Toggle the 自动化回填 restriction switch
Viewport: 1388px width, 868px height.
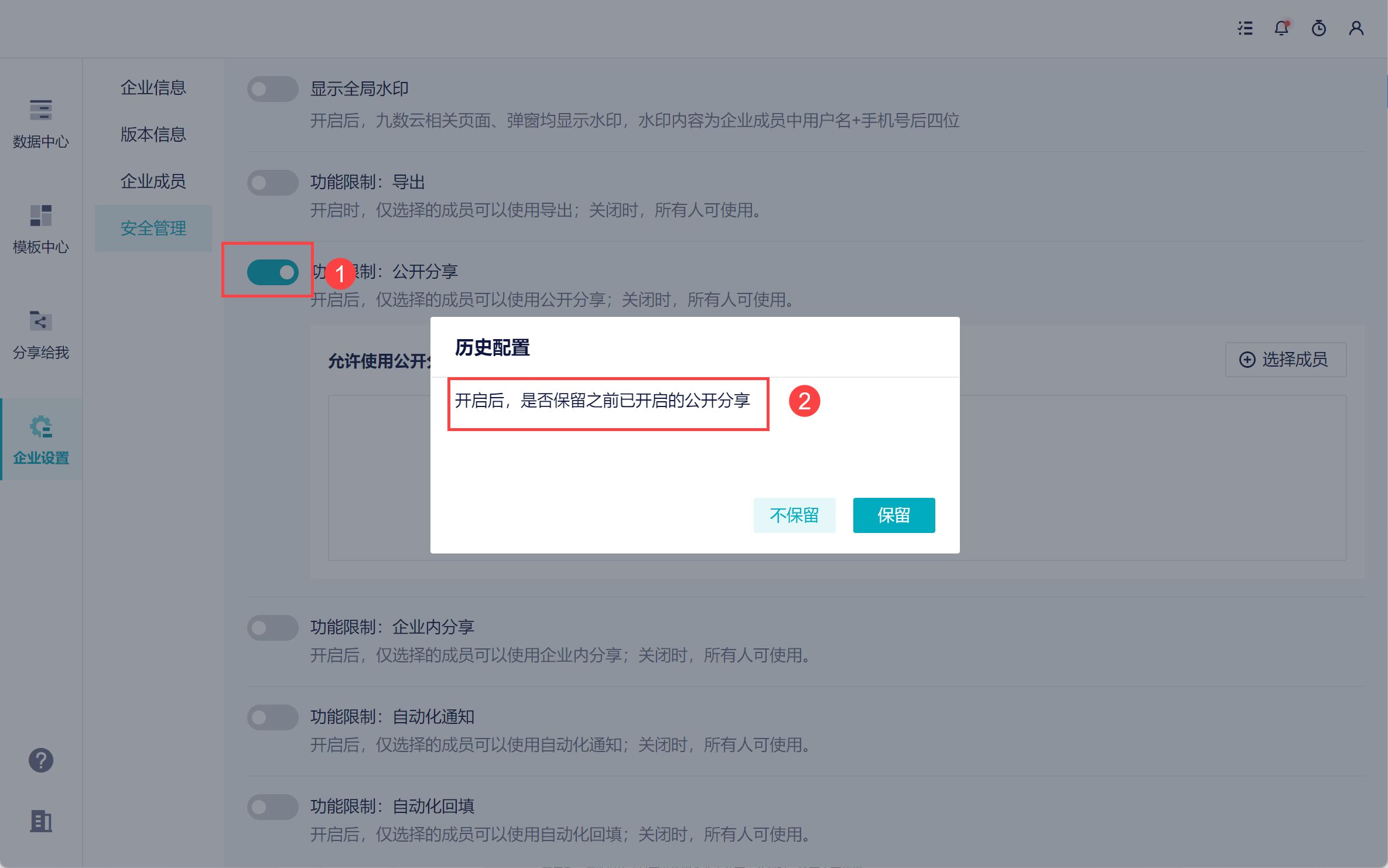pos(272,807)
